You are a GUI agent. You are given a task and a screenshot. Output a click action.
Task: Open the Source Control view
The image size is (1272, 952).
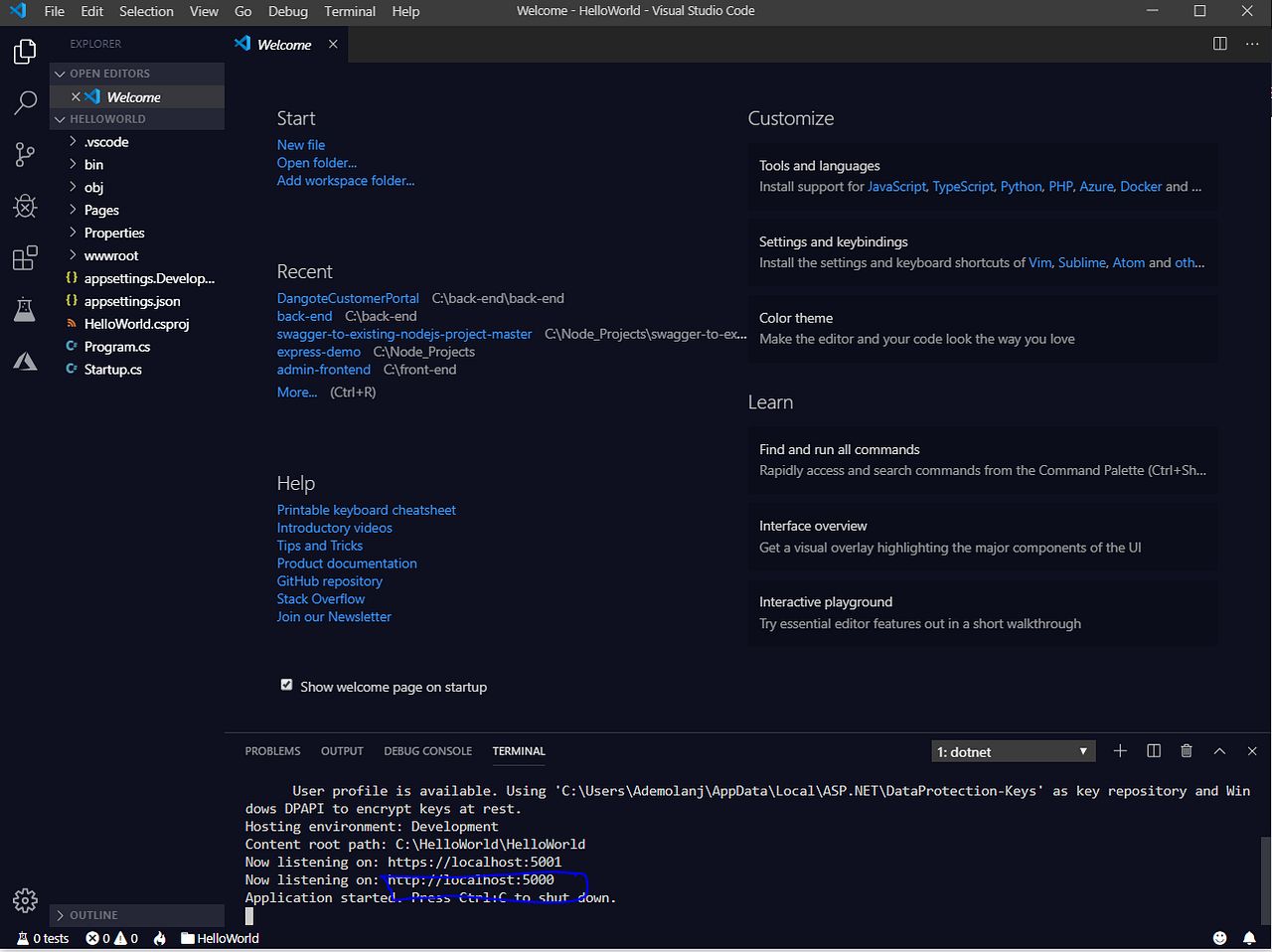pyautogui.click(x=25, y=154)
